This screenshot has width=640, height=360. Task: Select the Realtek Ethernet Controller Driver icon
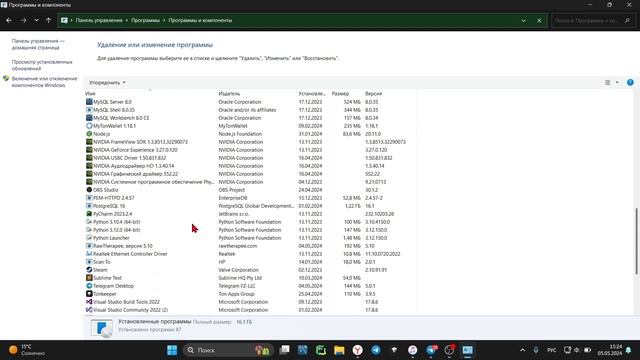[x=89, y=253]
